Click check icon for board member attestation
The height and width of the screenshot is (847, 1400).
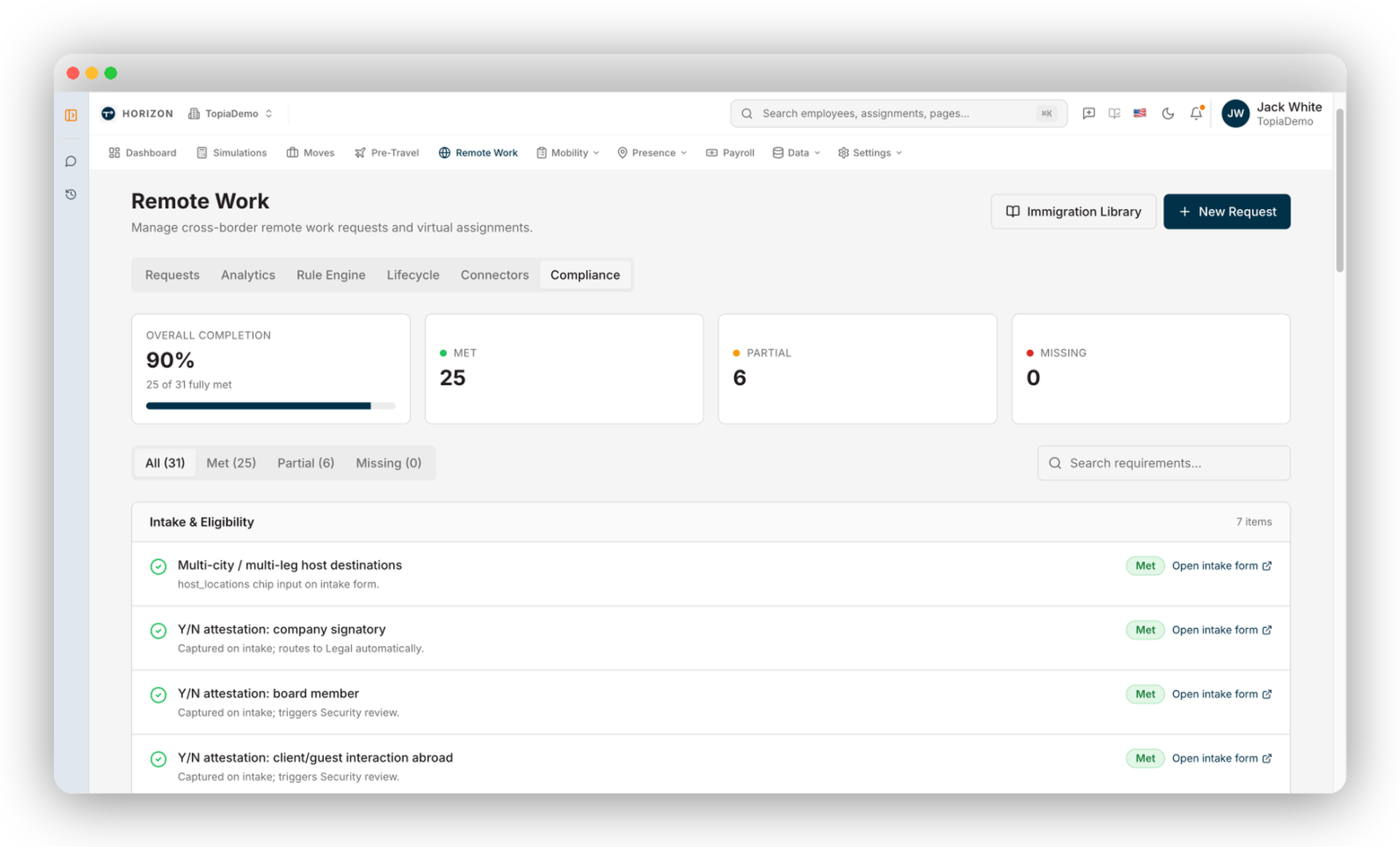(x=158, y=695)
